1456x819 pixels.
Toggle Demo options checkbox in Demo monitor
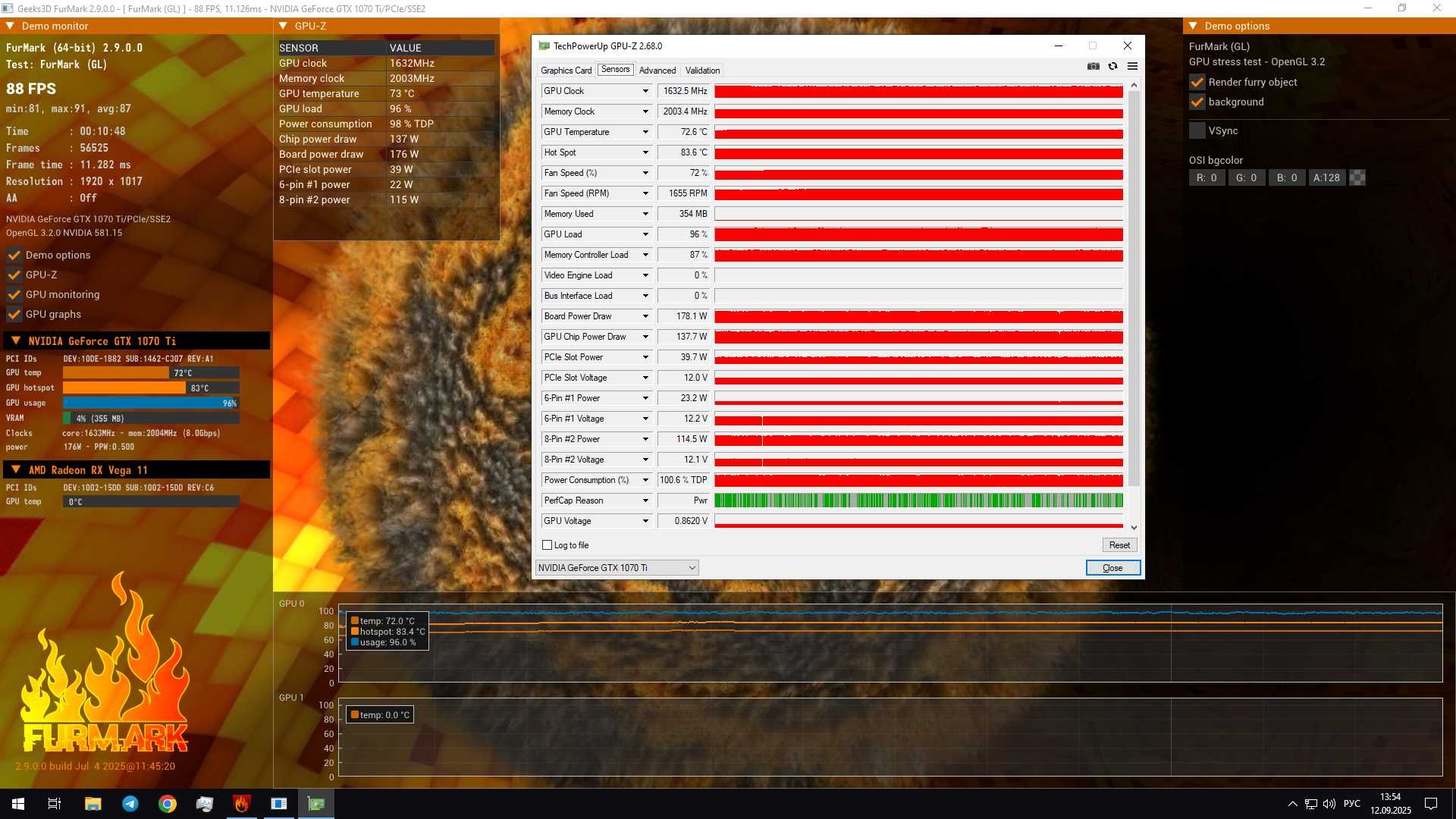pos(14,255)
